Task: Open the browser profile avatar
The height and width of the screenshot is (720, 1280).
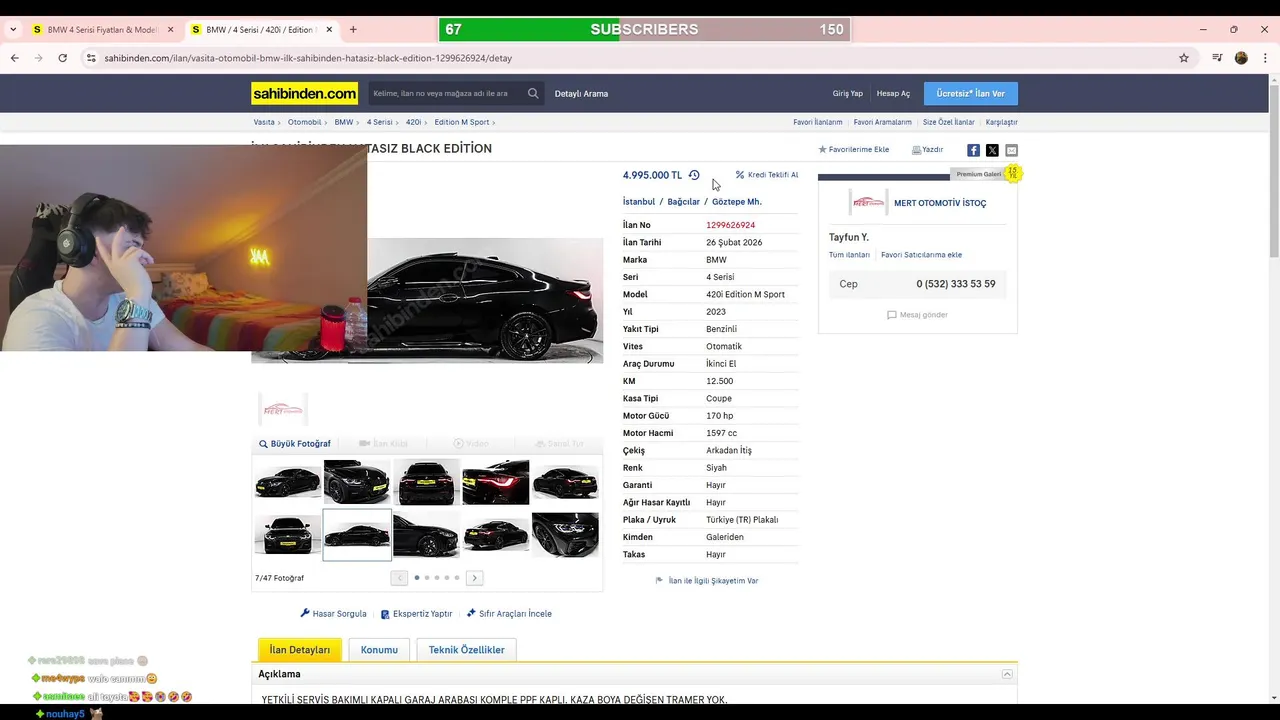Action: click(x=1241, y=58)
